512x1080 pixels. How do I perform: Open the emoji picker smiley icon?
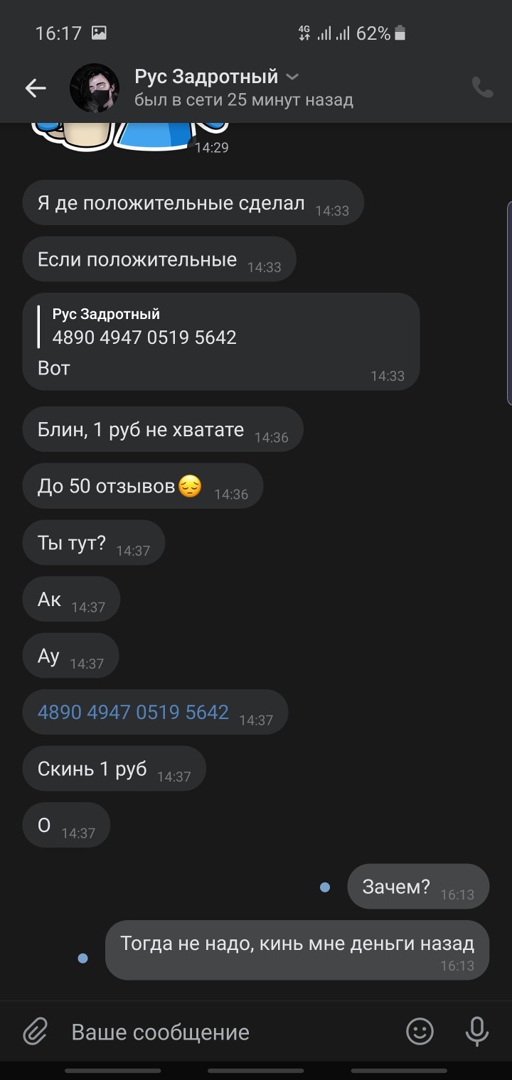pos(420,1031)
